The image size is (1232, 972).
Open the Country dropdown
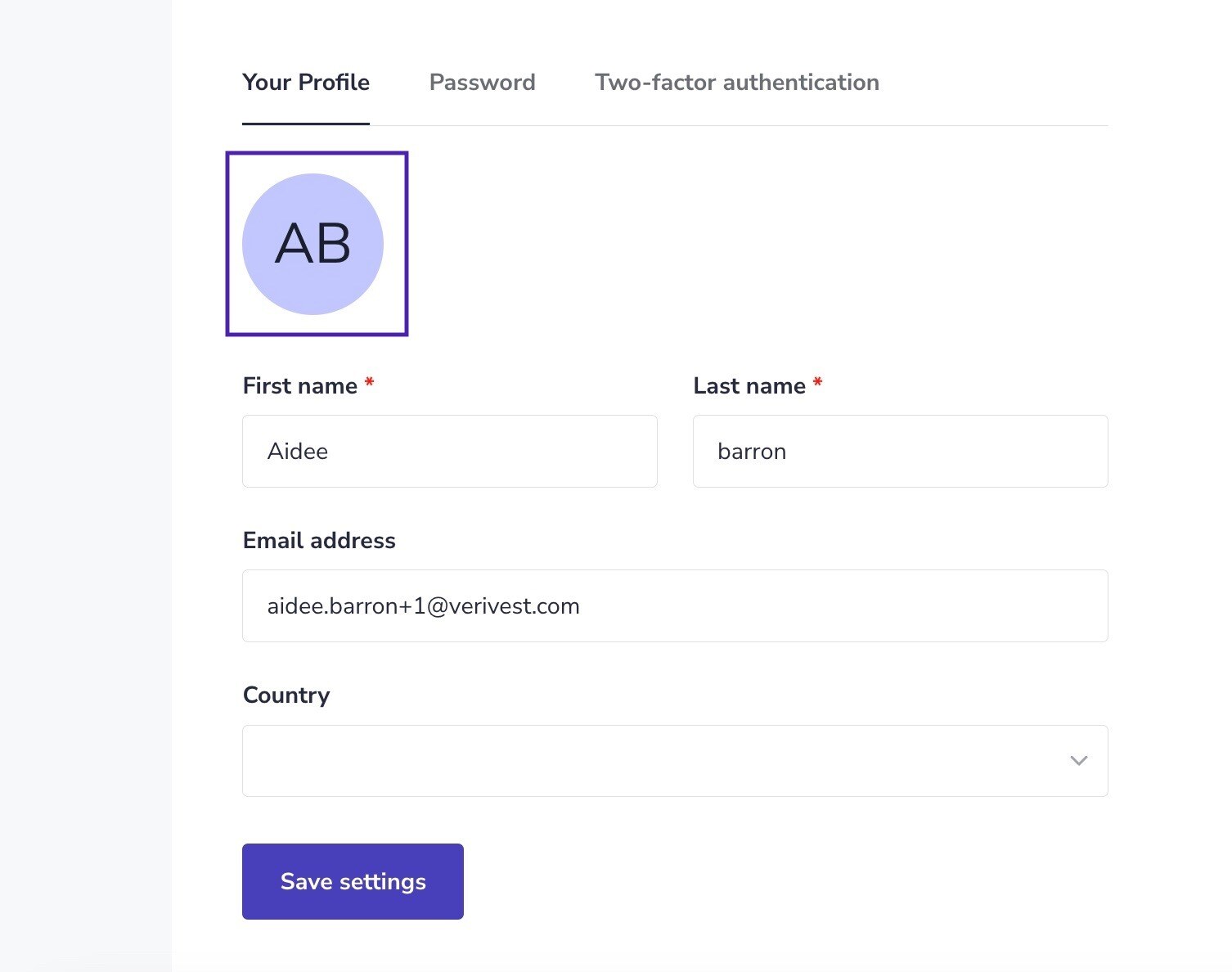click(x=675, y=761)
